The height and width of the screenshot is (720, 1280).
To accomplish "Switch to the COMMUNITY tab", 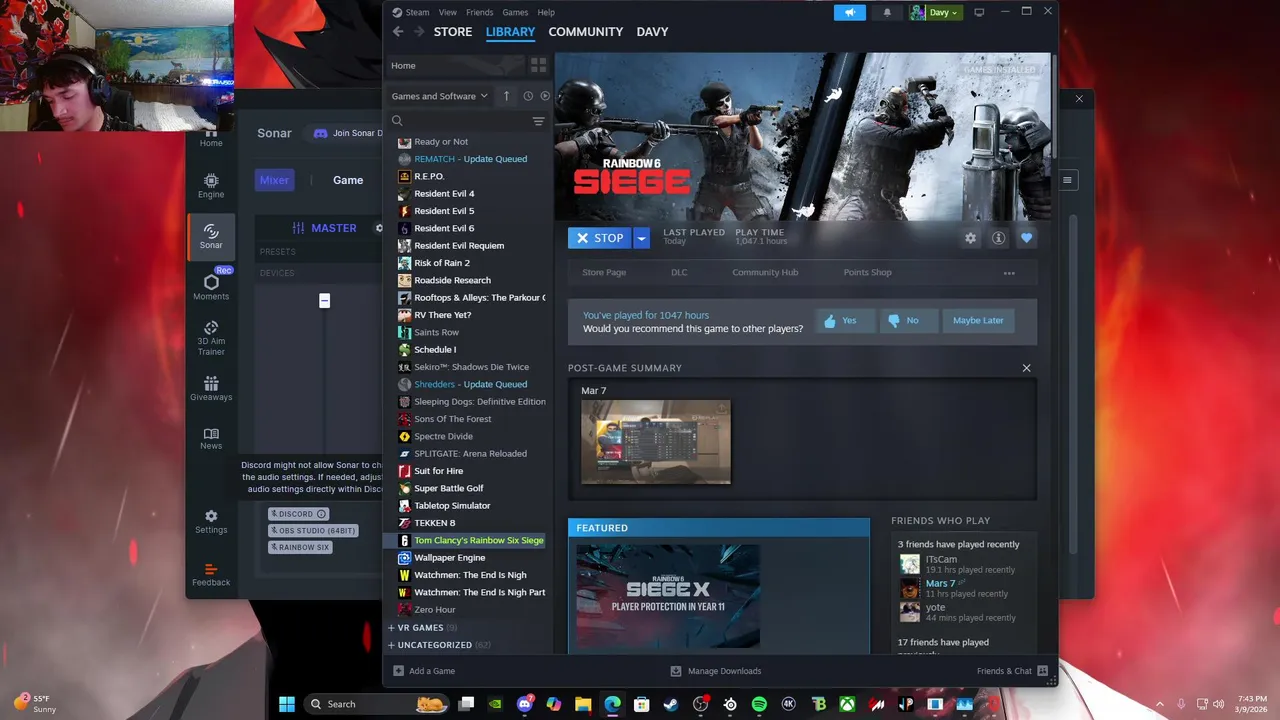I will (586, 32).
